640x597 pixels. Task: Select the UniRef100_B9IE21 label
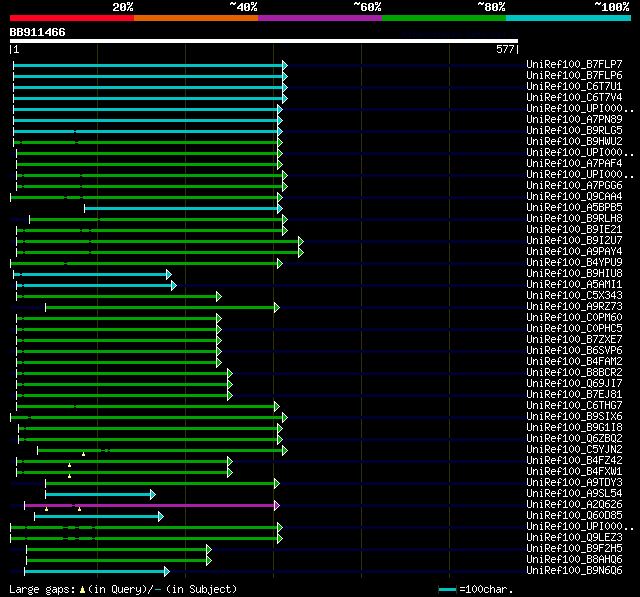tap(574, 230)
